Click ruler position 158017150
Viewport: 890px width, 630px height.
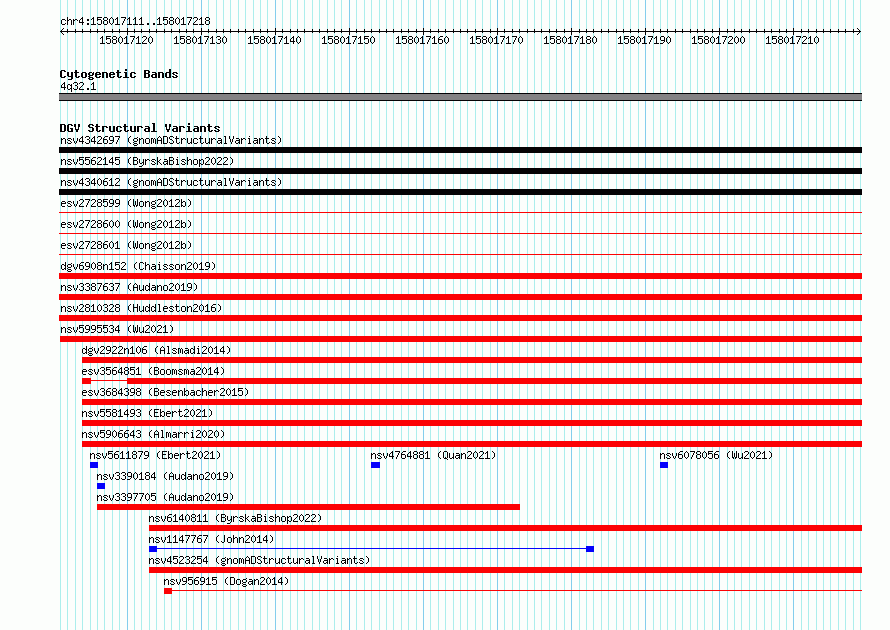pos(348,40)
